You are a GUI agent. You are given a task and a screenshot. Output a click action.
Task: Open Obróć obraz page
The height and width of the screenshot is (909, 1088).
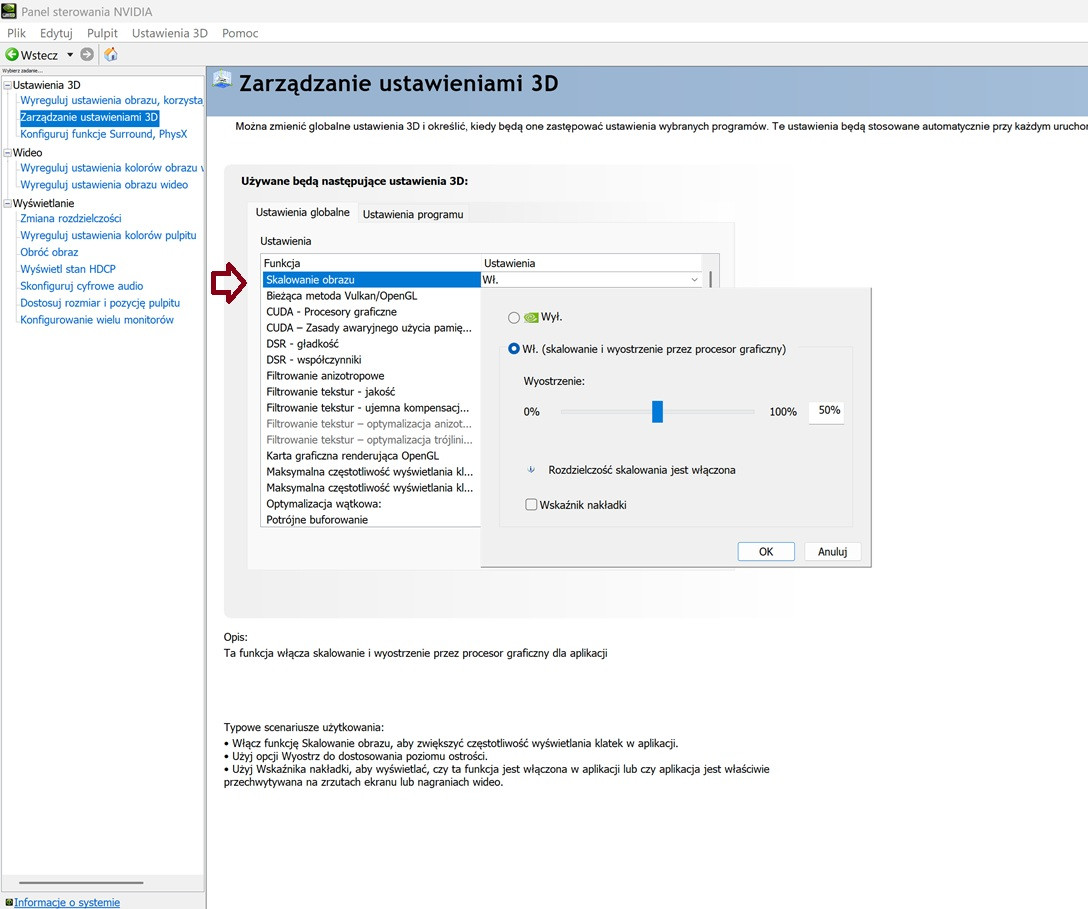[49, 253]
